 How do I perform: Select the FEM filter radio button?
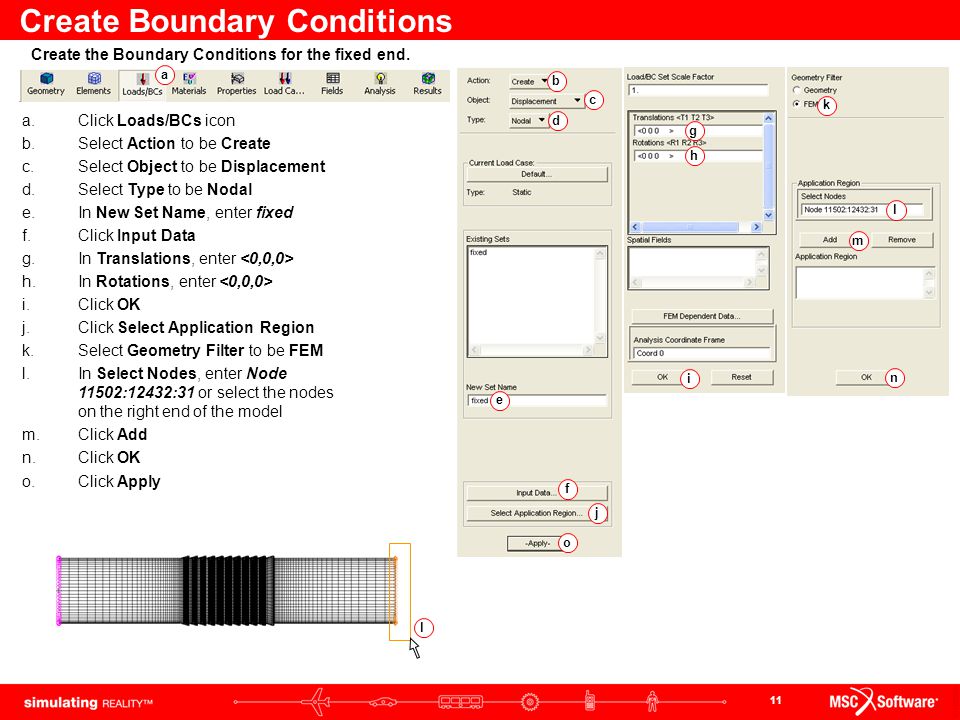pos(797,104)
